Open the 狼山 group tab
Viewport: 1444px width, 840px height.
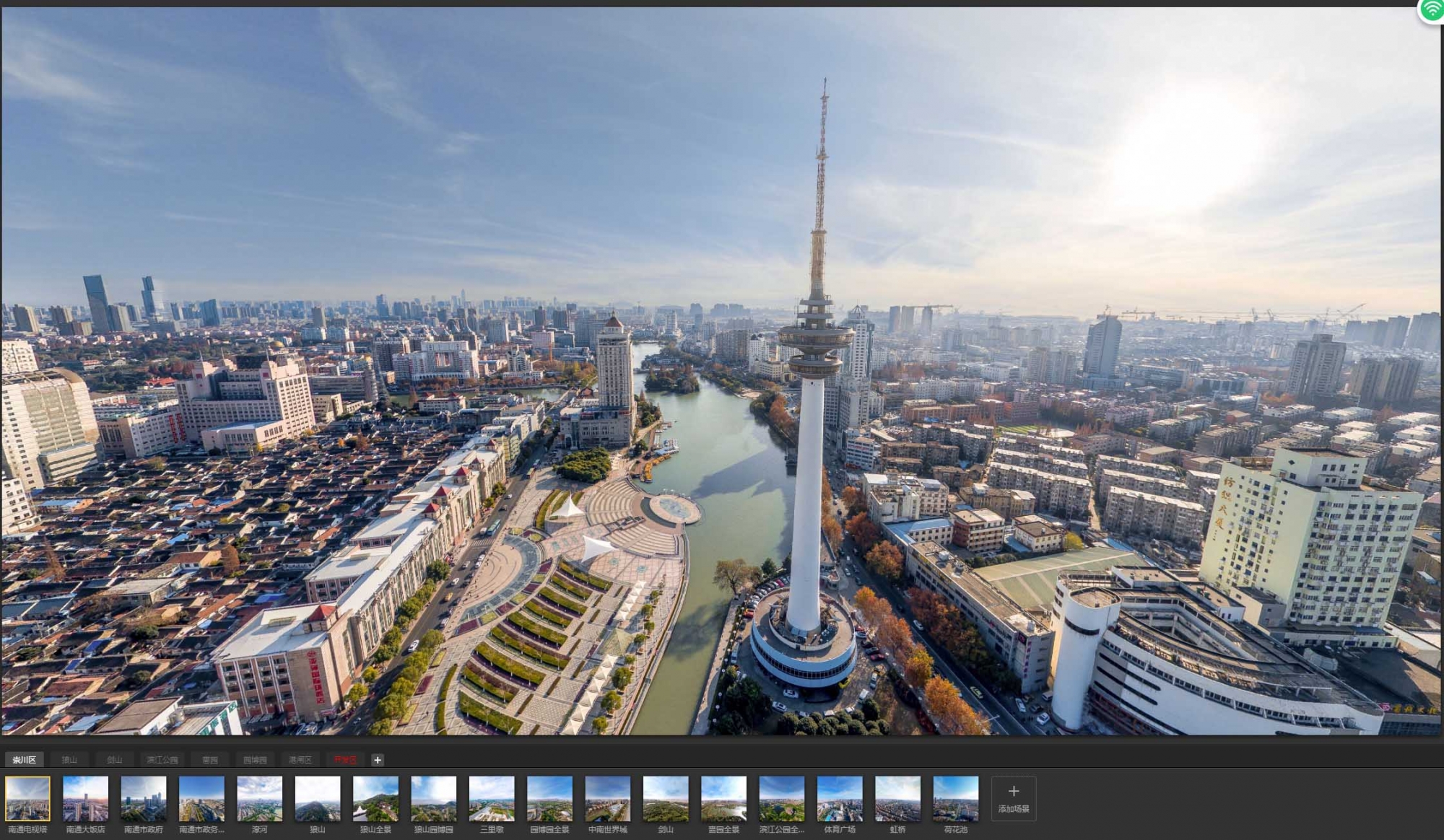[x=69, y=760]
